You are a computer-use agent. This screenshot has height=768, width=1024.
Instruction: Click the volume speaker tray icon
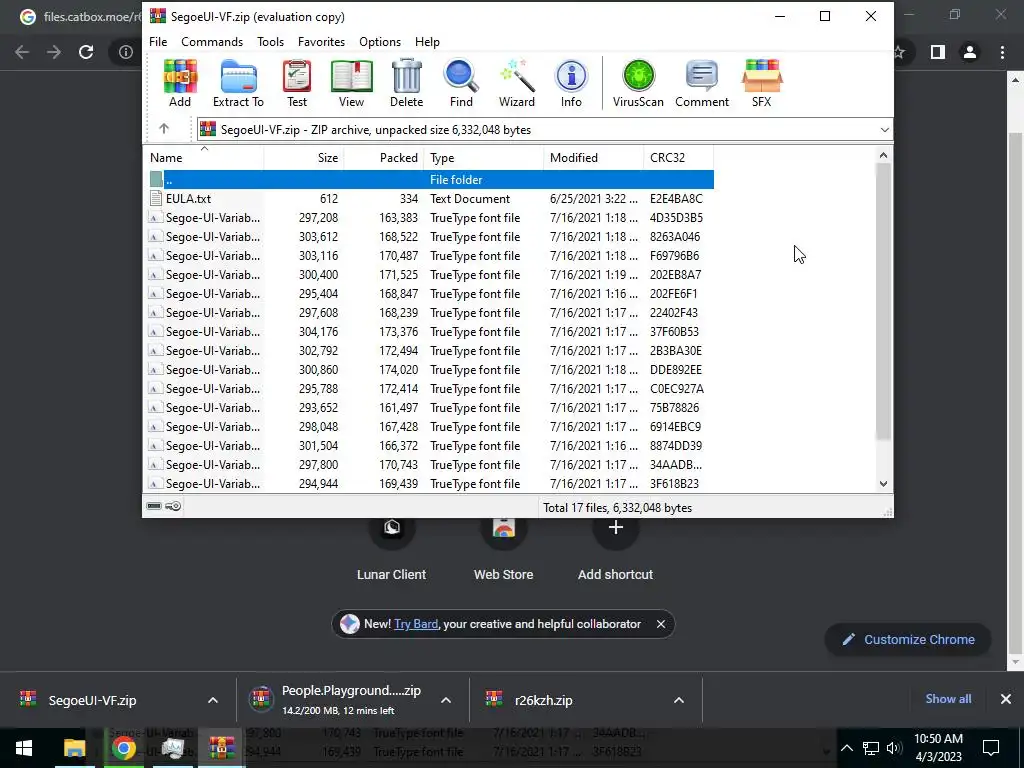(x=894, y=748)
